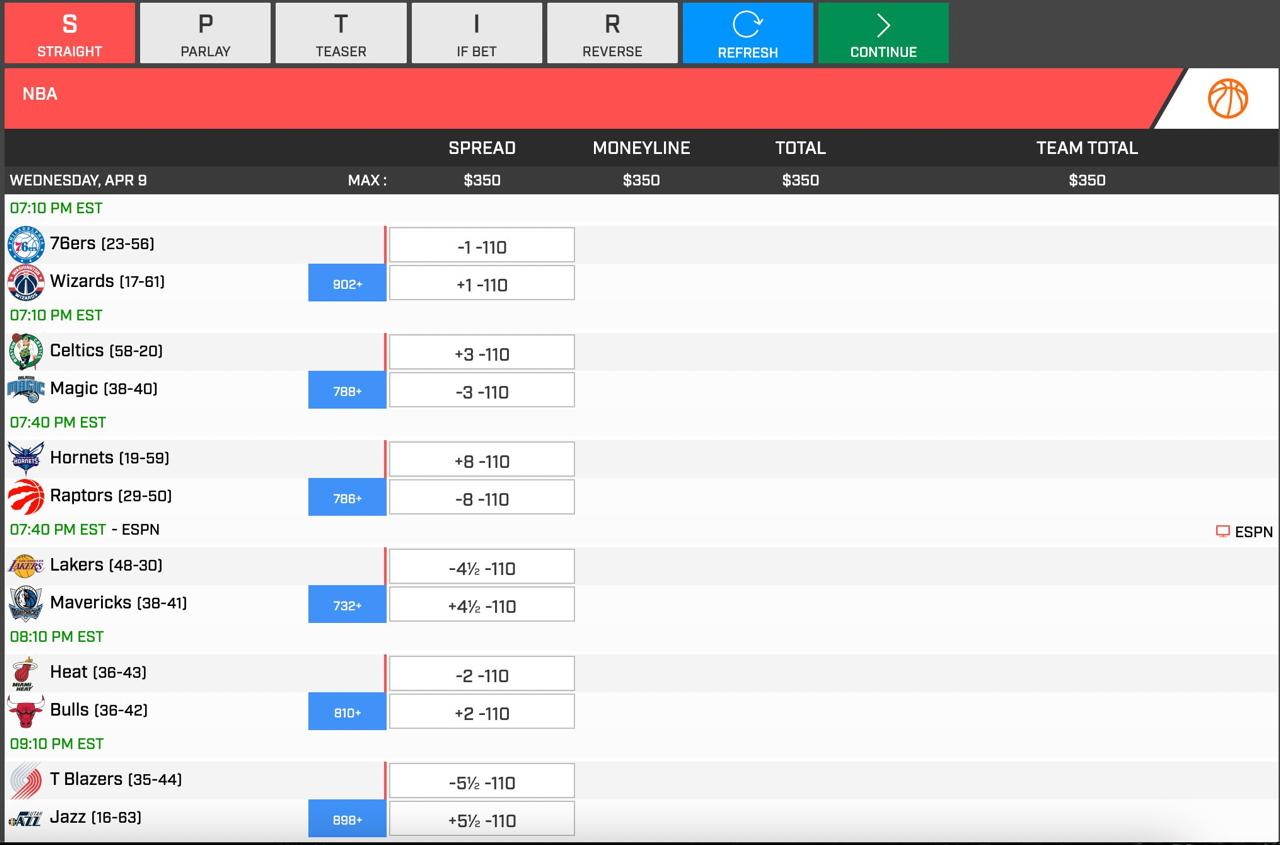1280x845 pixels.
Task: Click the NBA league header text
Action: click(40, 94)
